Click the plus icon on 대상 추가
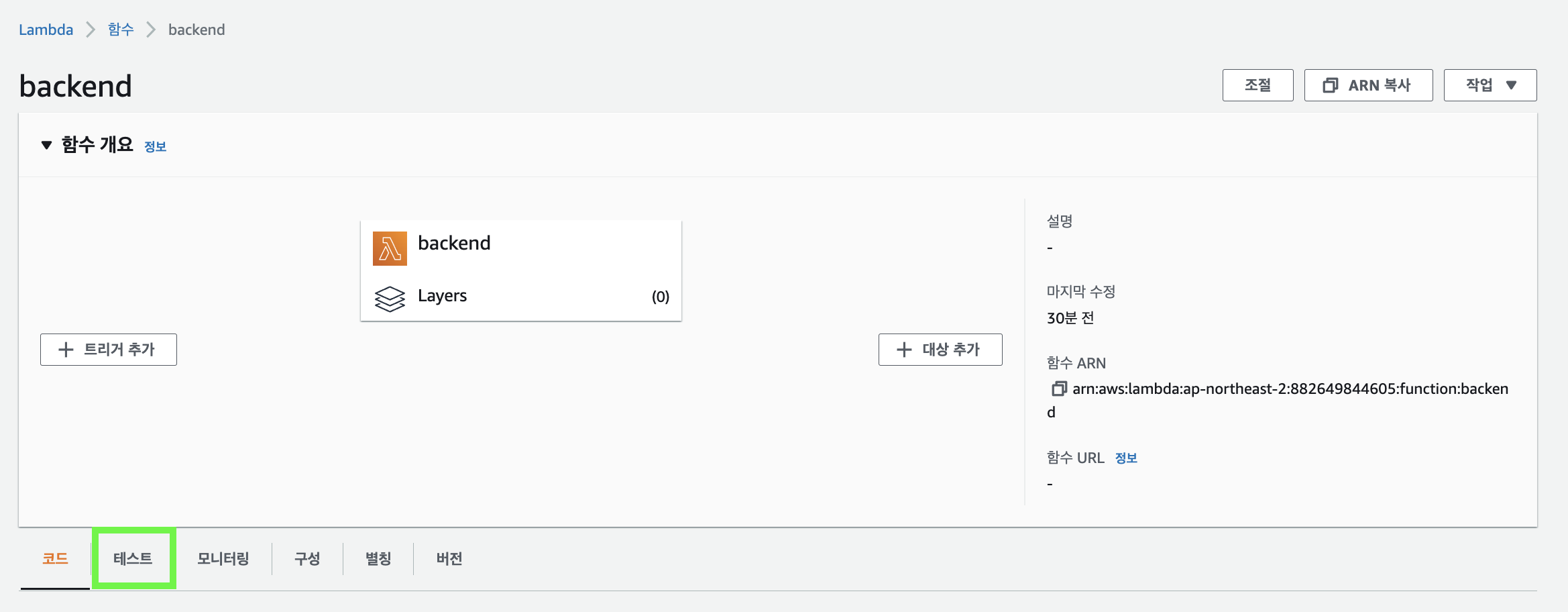Image resolution: width=1568 pixels, height=612 pixels. click(904, 350)
